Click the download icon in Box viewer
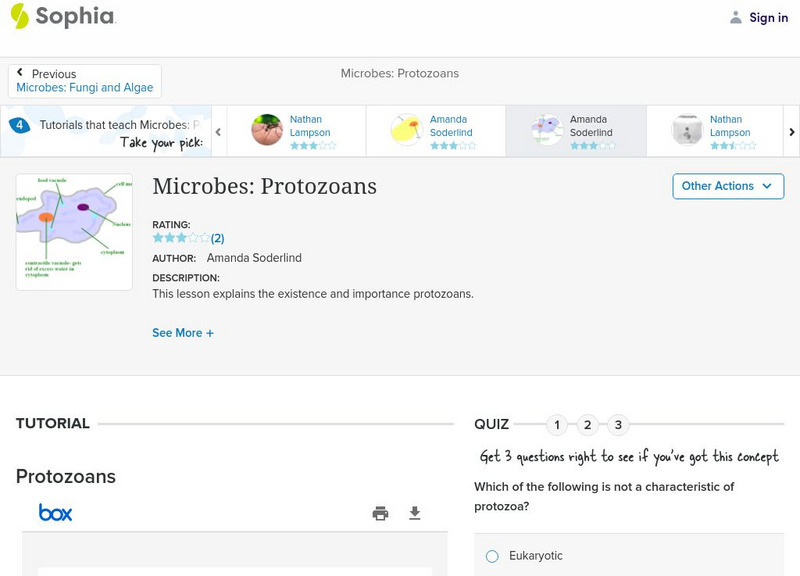The height and width of the screenshot is (576, 800). pyautogui.click(x=415, y=513)
